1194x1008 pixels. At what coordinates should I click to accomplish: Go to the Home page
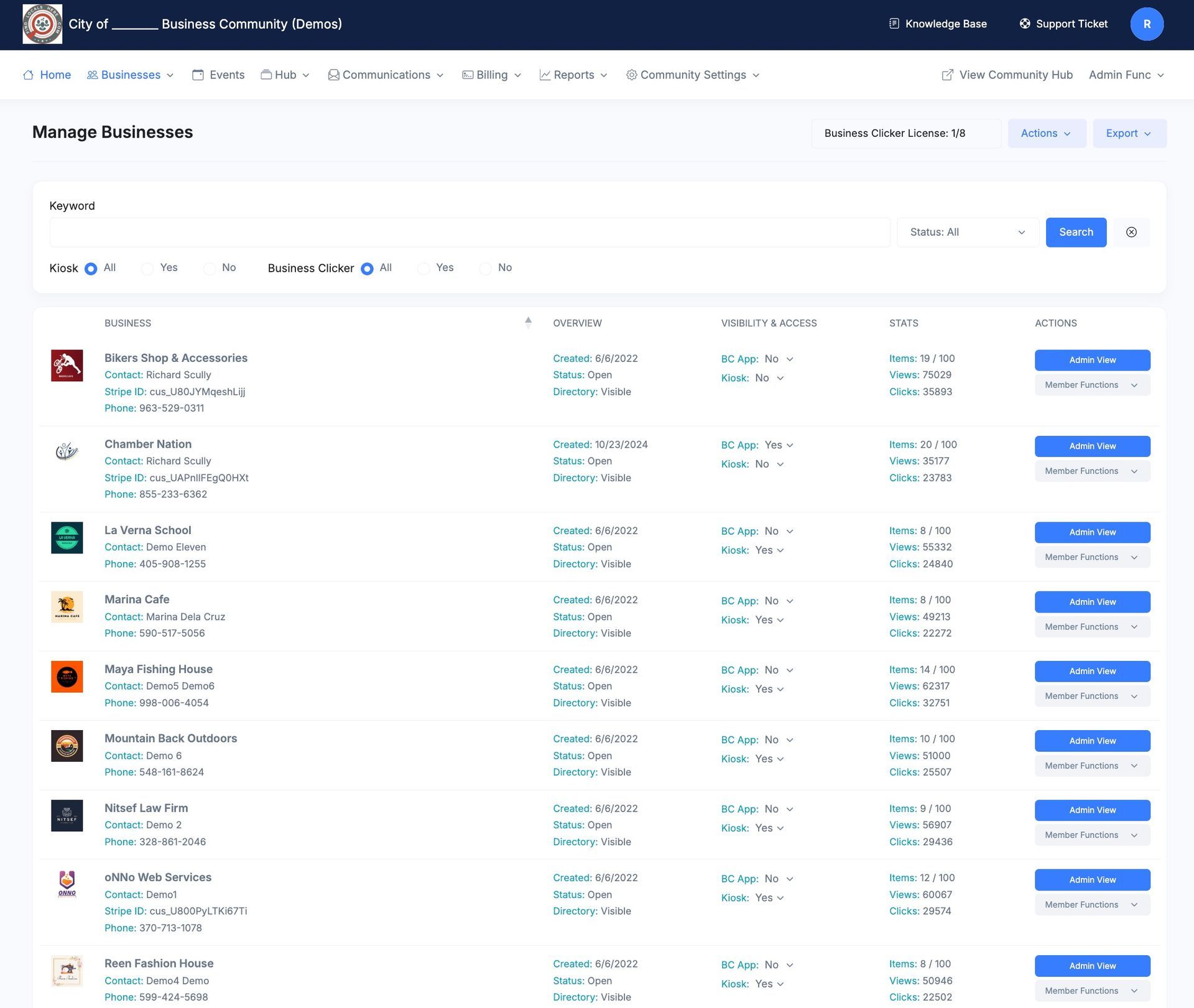click(47, 75)
